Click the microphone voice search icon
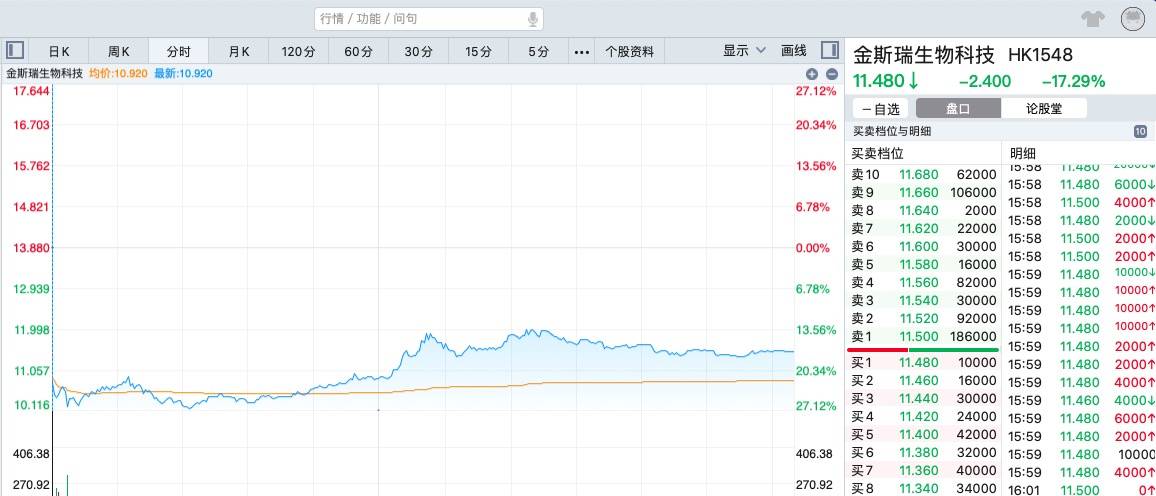 point(533,19)
